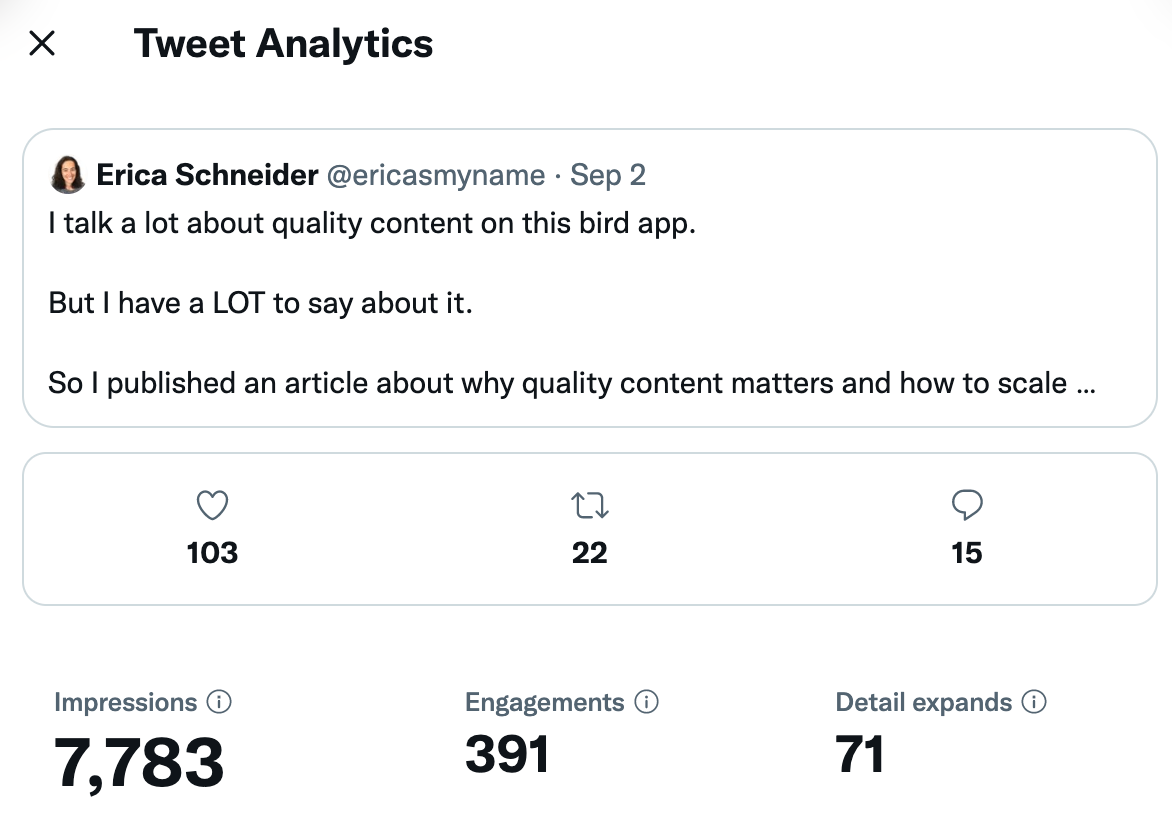Click the 22 retweets count
The image size is (1172, 824).
click(589, 553)
